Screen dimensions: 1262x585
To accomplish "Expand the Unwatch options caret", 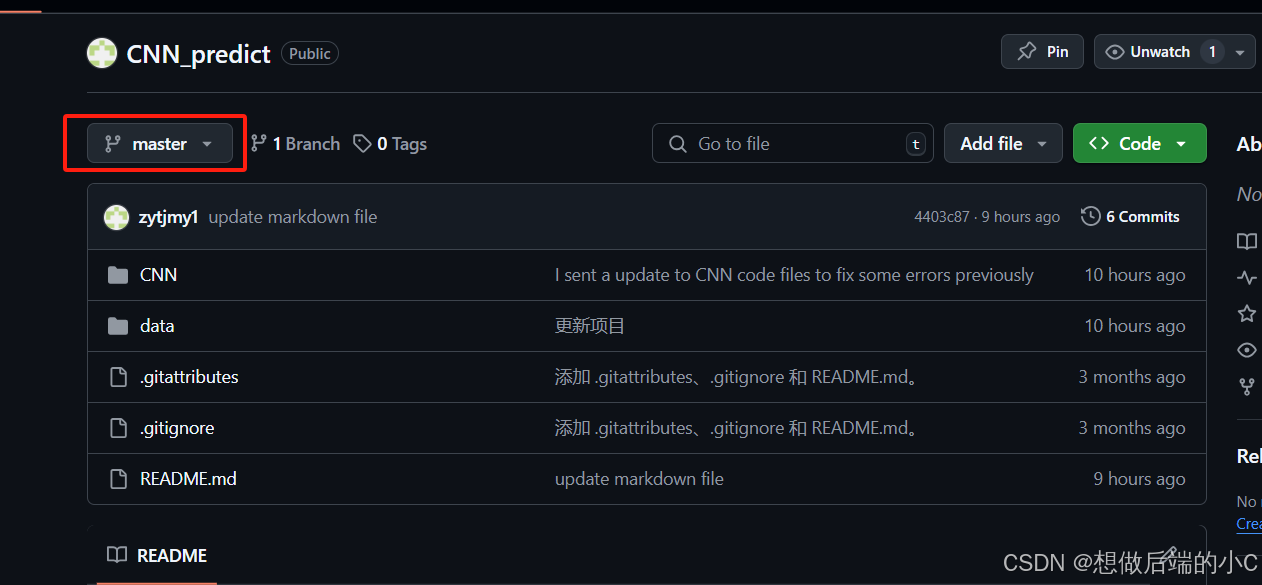I will coord(1241,52).
